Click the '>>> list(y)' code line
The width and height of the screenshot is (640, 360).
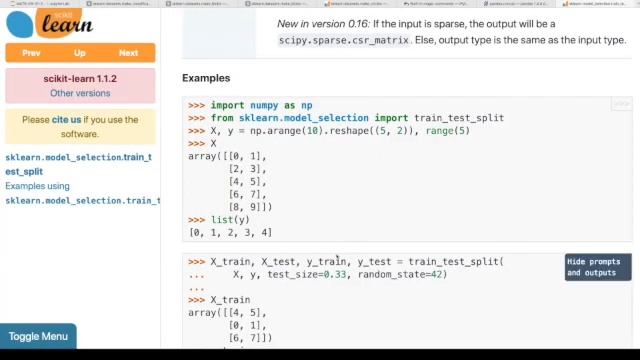(219, 220)
